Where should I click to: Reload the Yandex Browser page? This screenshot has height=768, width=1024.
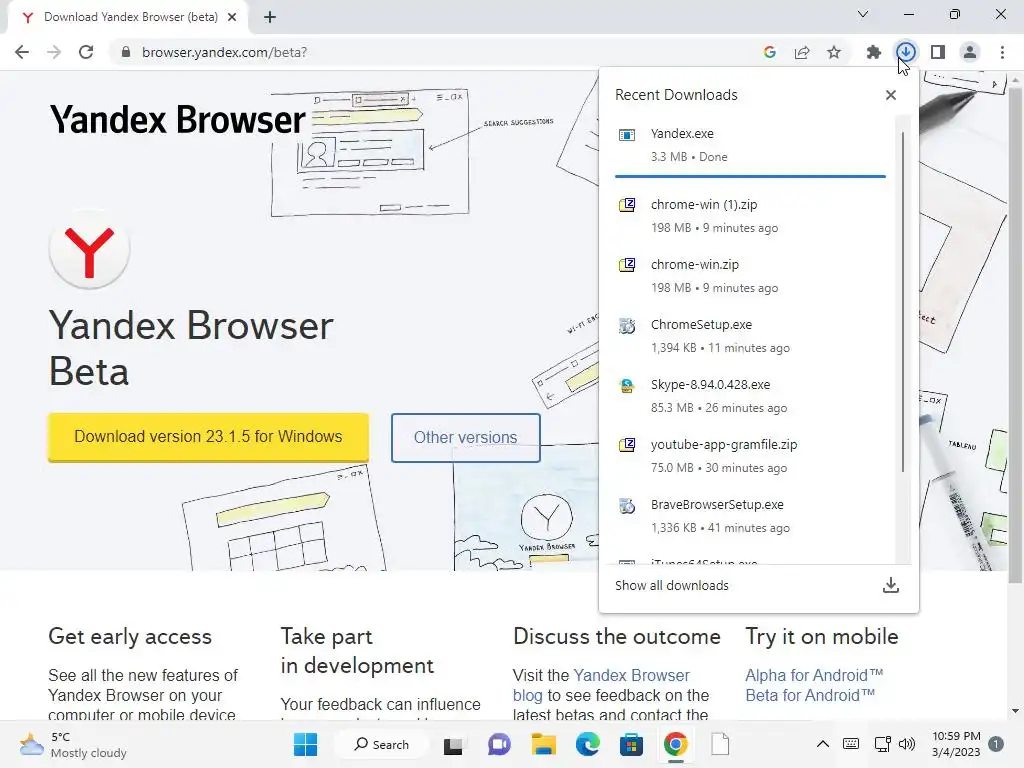(x=86, y=52)
